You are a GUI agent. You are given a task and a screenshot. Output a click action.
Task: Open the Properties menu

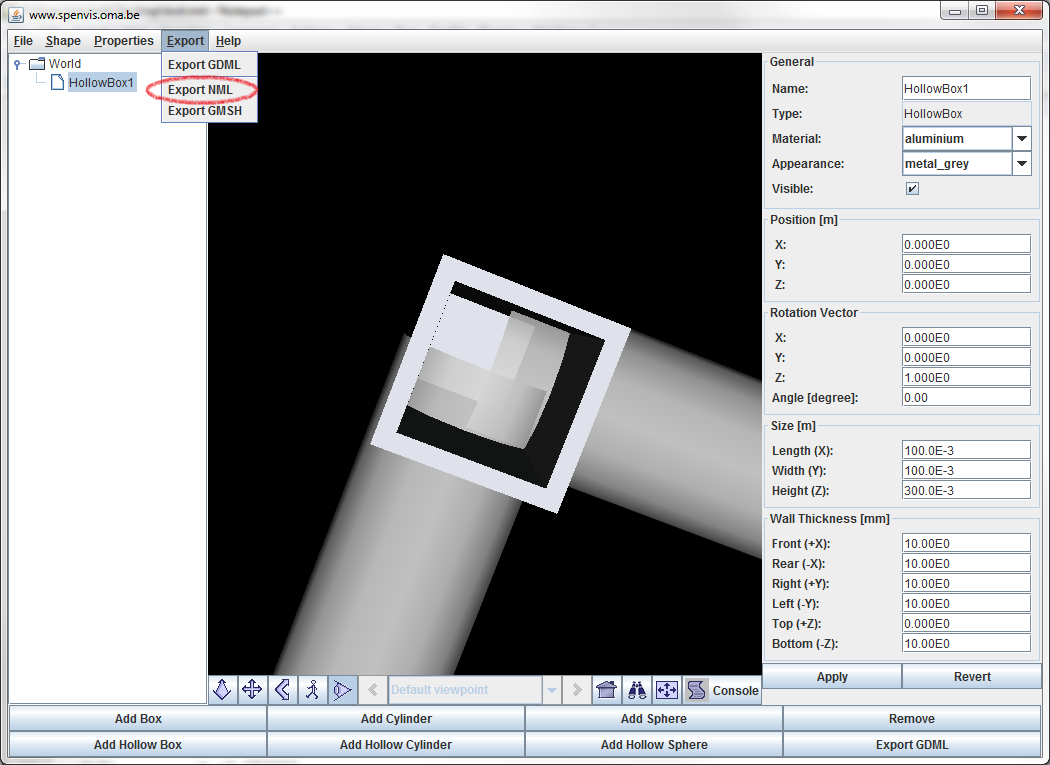coord(123,41)
